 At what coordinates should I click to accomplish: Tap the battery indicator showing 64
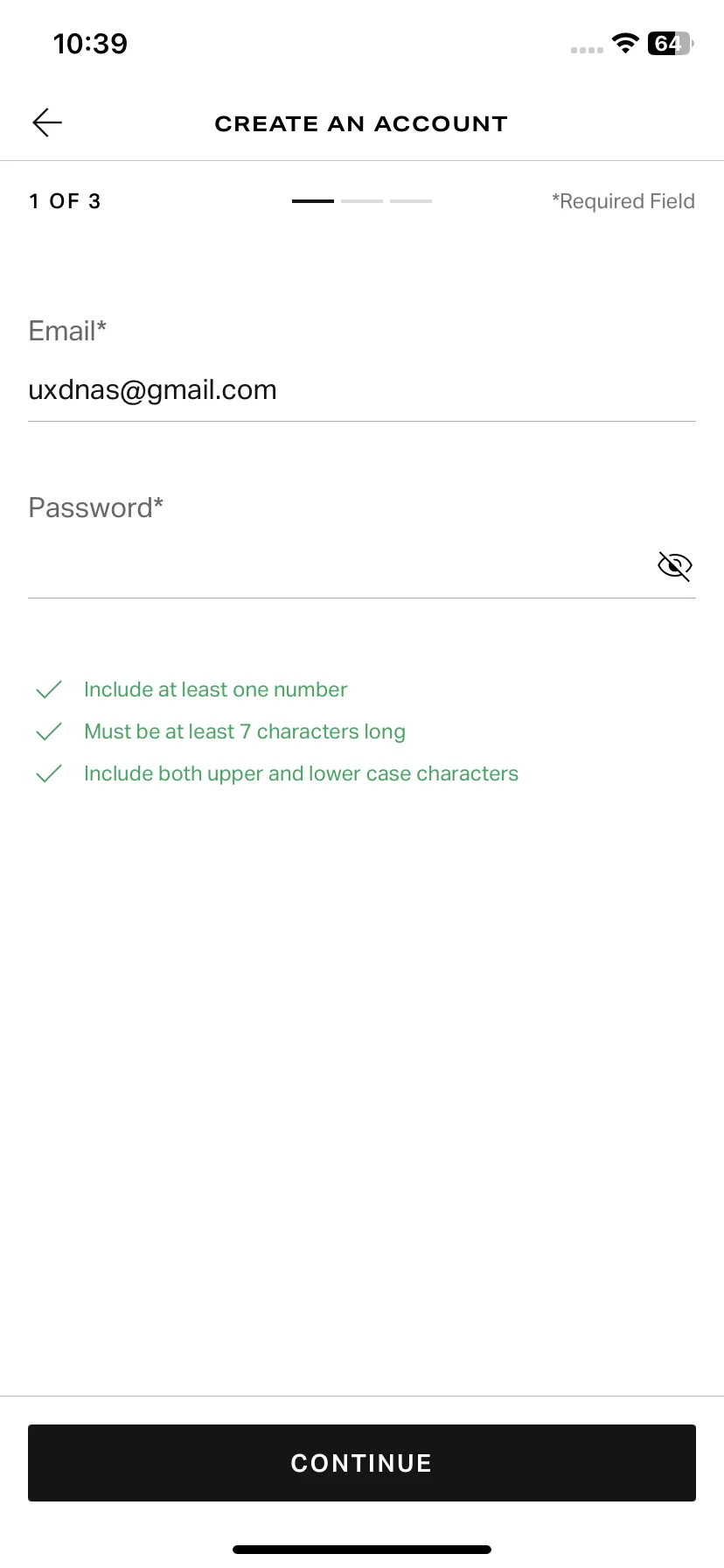670,43
